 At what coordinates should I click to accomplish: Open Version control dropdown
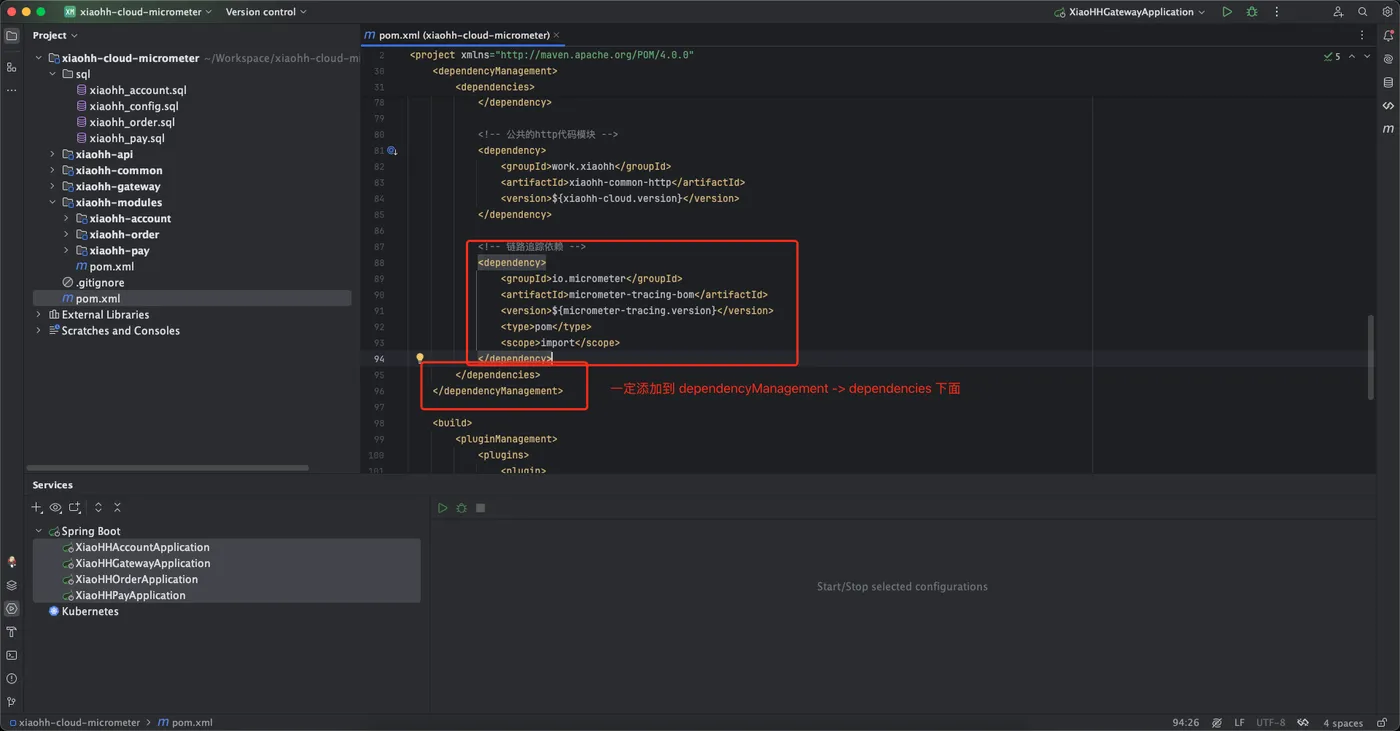(266, 12)
